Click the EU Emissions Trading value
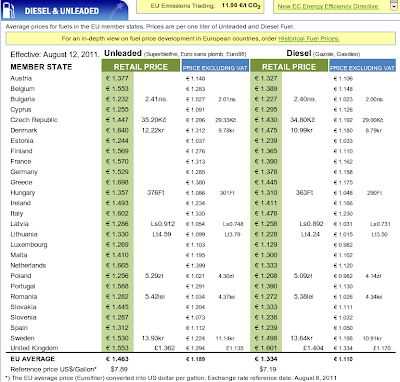This screenshot has width=400, height=382. pyautogui.click(x=241, y=6)
